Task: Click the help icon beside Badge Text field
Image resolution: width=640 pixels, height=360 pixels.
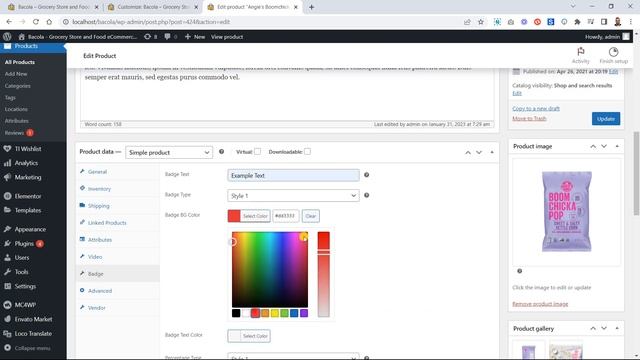Action: click(367, 175)
